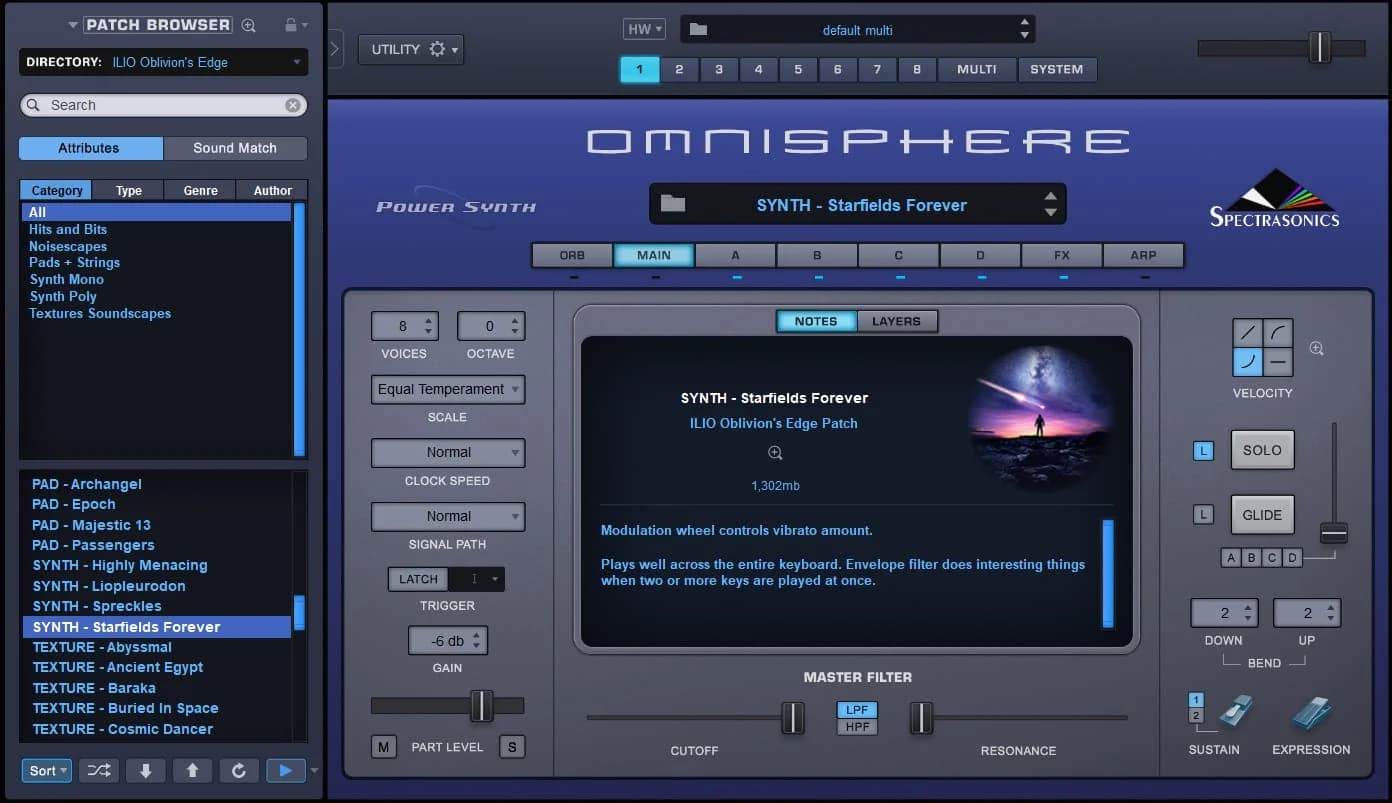Image resolution: width=1392 pixels, height=803 pixels.
Task: Switch to the LAYERS tab
Action: point(897,321)
